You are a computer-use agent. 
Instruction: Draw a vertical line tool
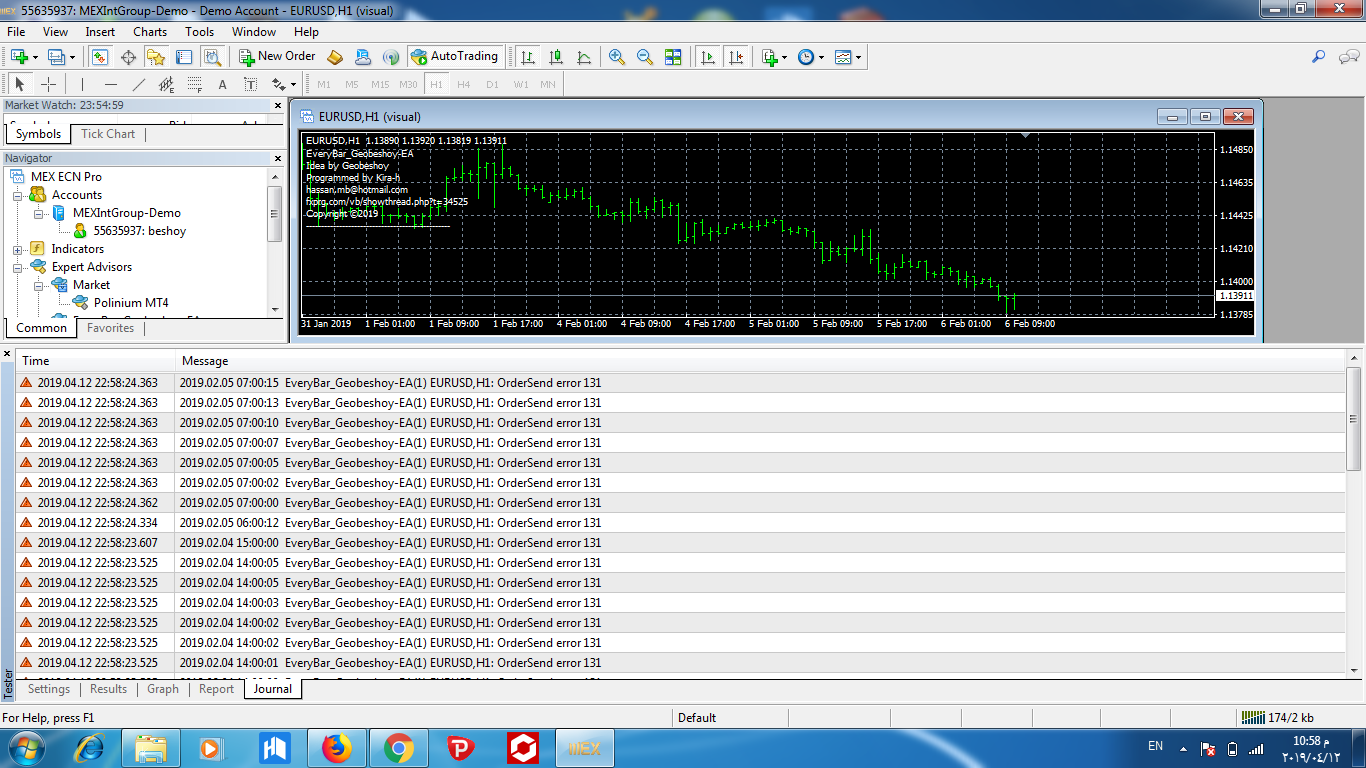pyautogui.click(x=82, y=85)
